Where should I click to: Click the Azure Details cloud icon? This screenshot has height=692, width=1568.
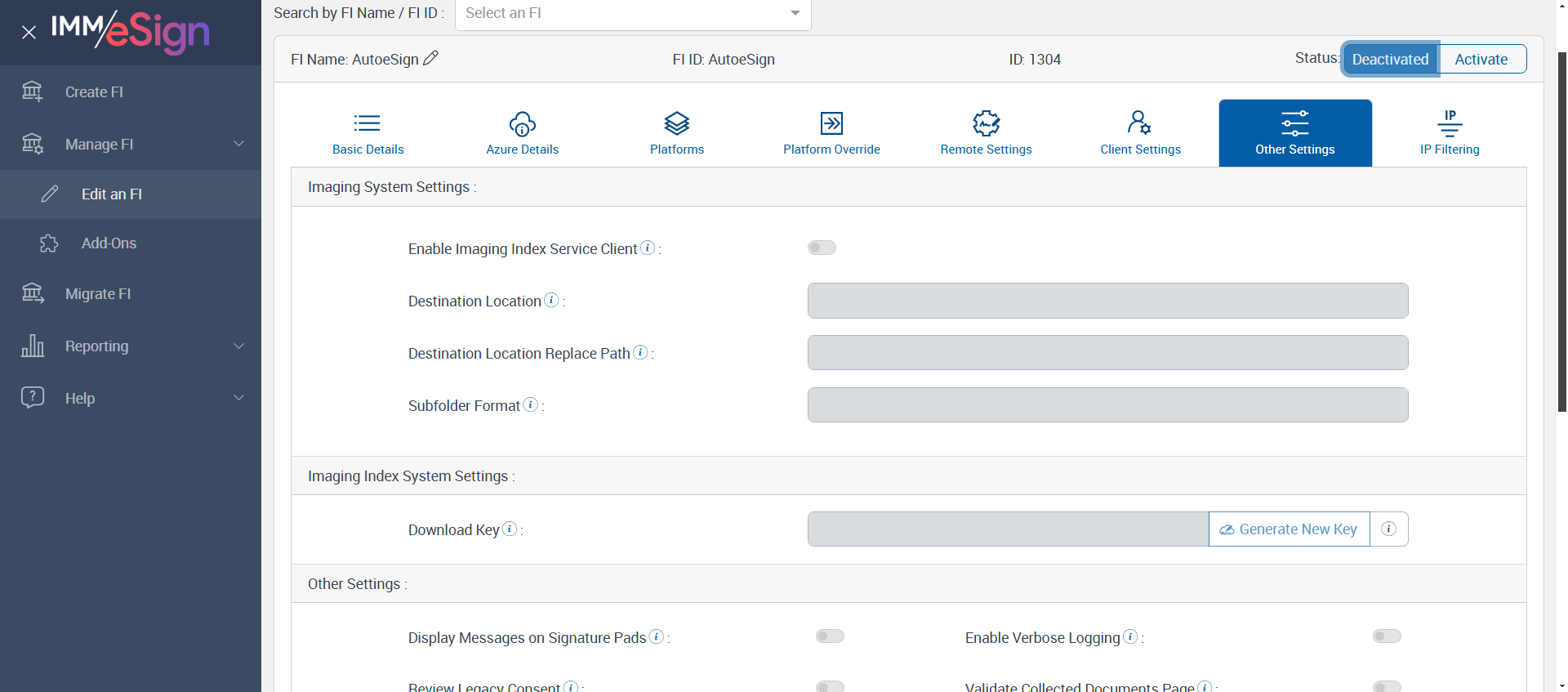[523, 123]
